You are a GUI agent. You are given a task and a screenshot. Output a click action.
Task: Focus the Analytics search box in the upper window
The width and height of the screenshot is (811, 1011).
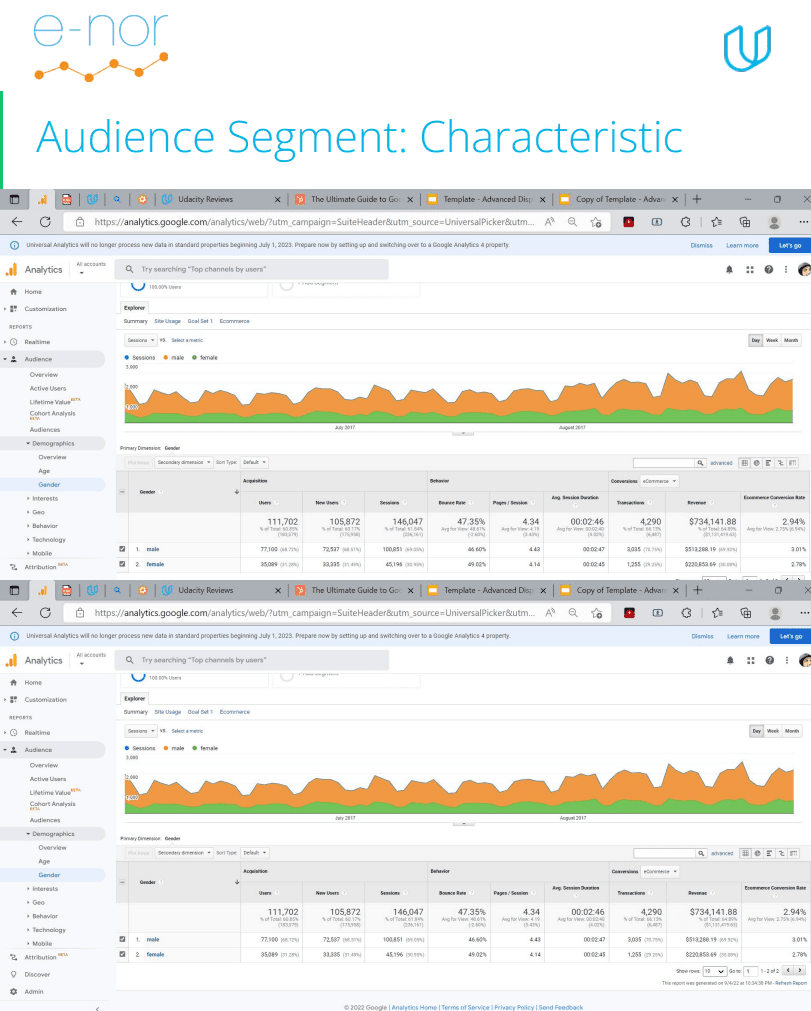(x=251, y=270)
